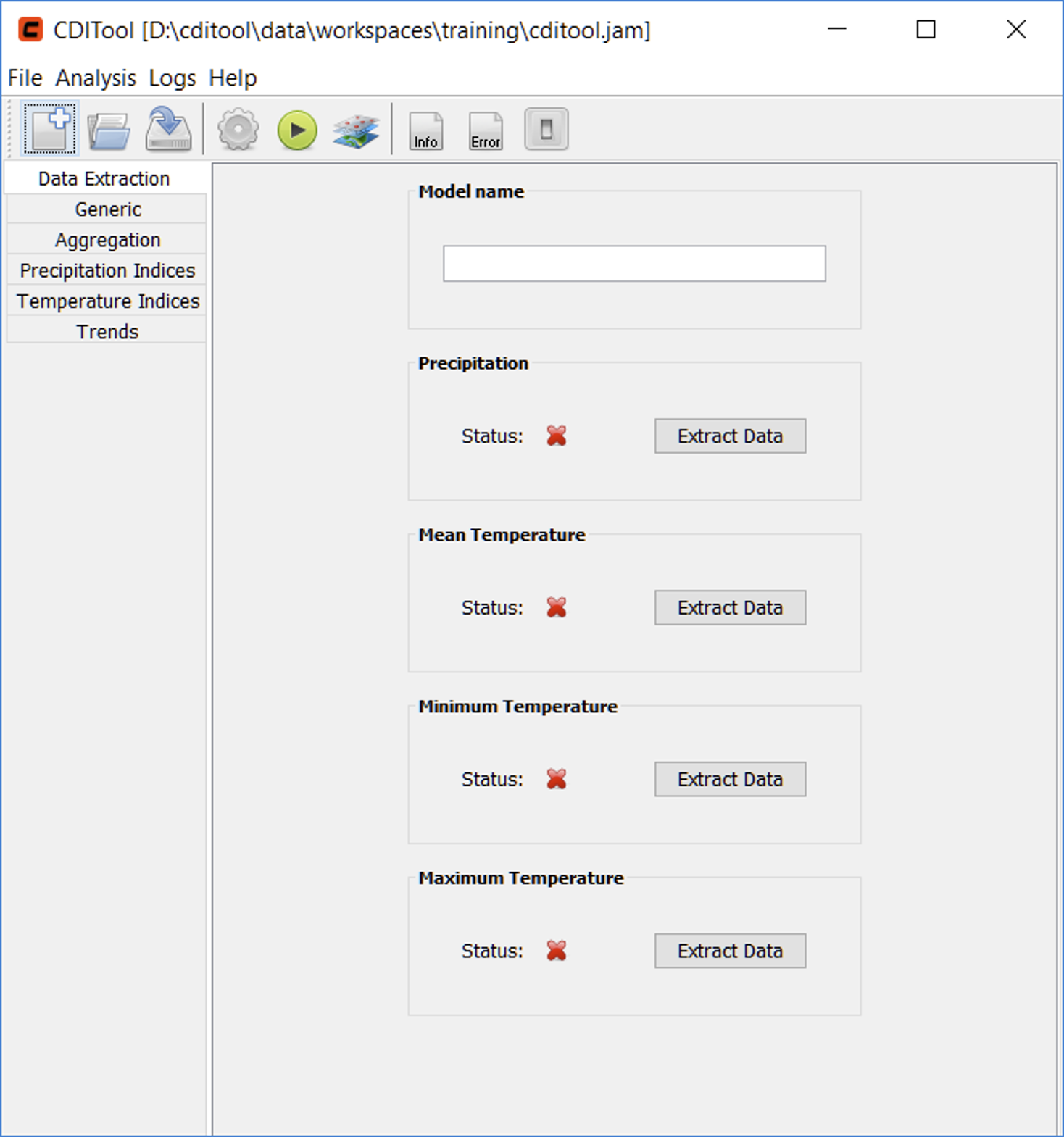Extract Data for Precipitation
Viewport: 1064px width, 1137px height.
coord(730,436)
